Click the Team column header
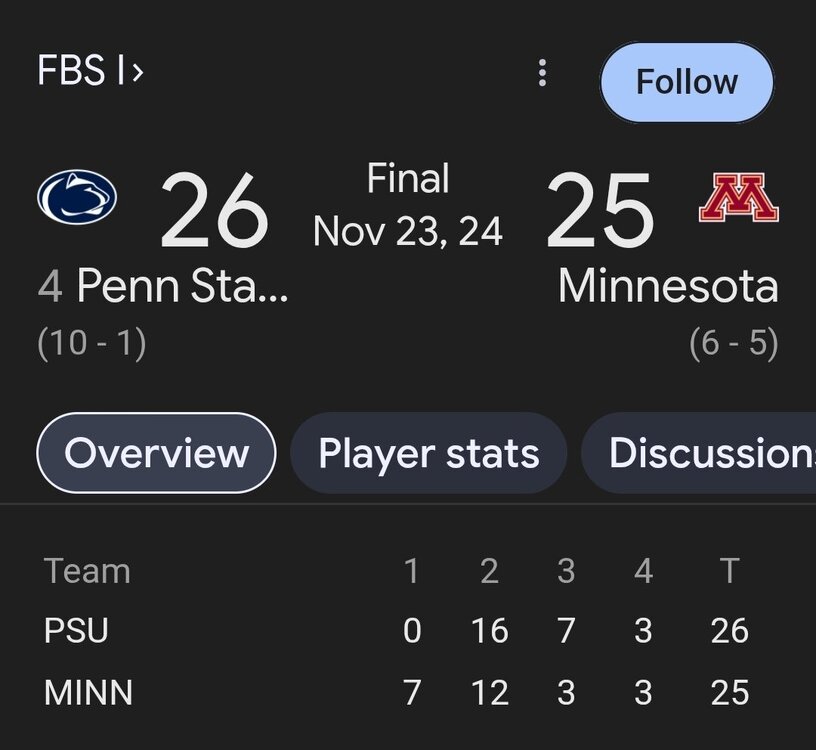Viewport: 816px width, 750px height. pyautogui.click(x=87, y=571)
